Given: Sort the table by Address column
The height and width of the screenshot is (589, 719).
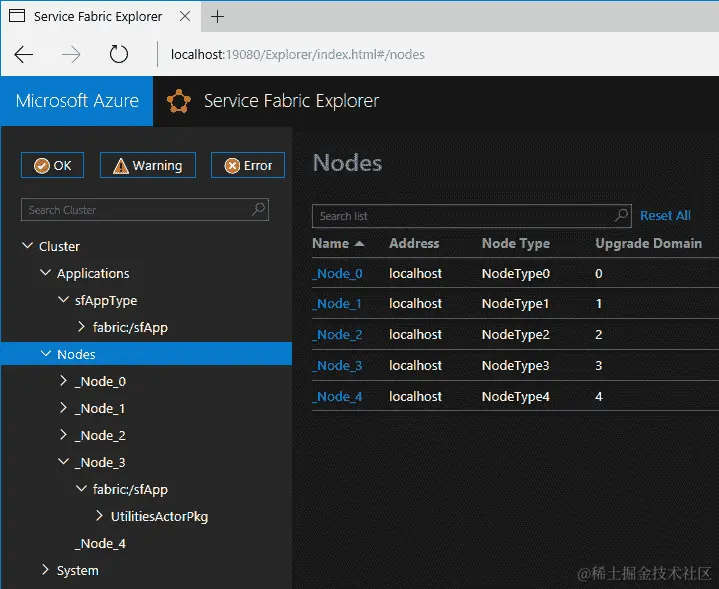Looking at the screenshot, I should 414,243.
